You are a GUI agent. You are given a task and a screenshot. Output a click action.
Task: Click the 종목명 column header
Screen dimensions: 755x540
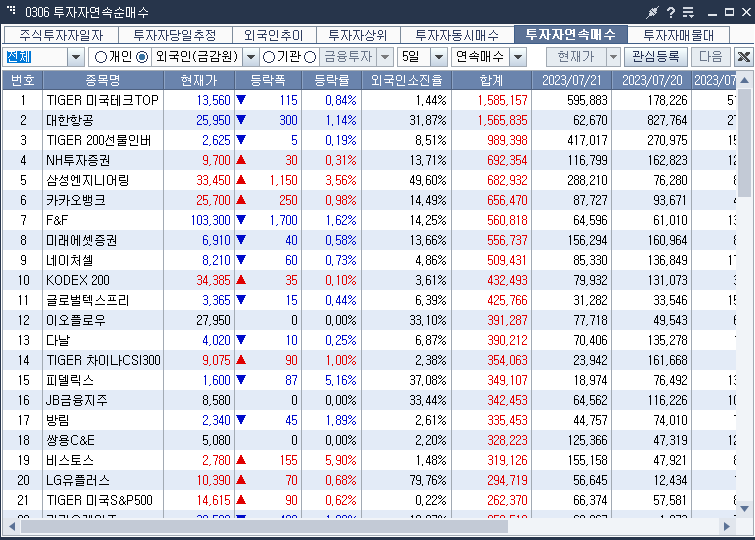click(103, 80)
